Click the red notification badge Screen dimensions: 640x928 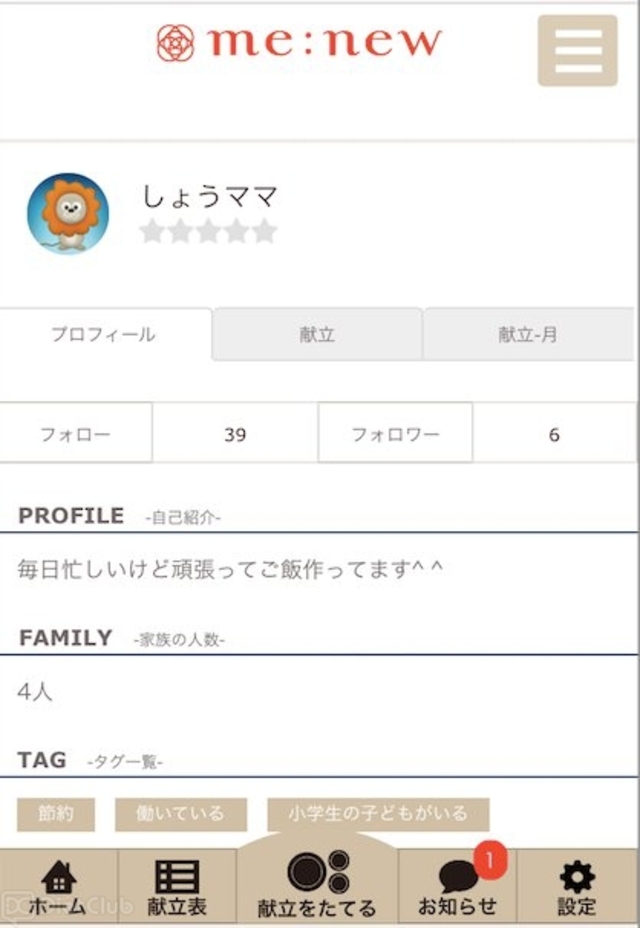click(x=490, y=859)
